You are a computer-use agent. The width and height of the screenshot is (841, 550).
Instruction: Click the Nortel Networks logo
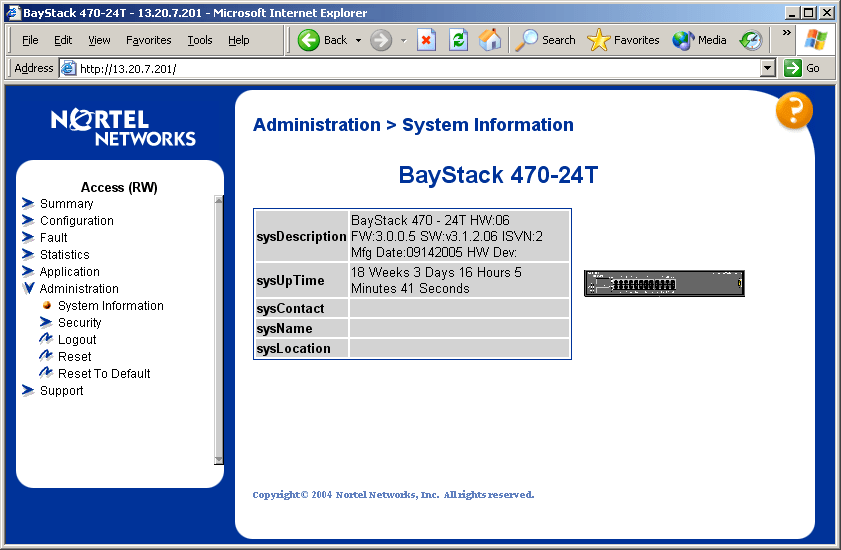123,127
